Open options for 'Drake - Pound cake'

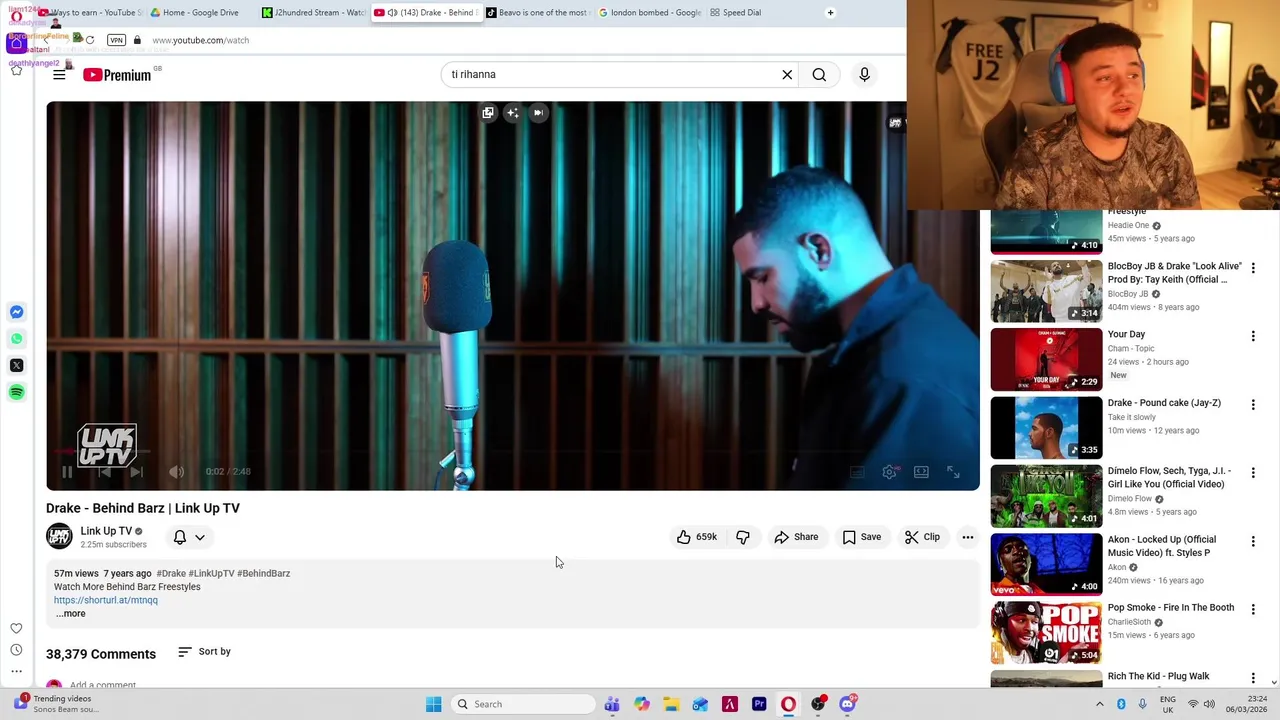tap(1253, 404)
